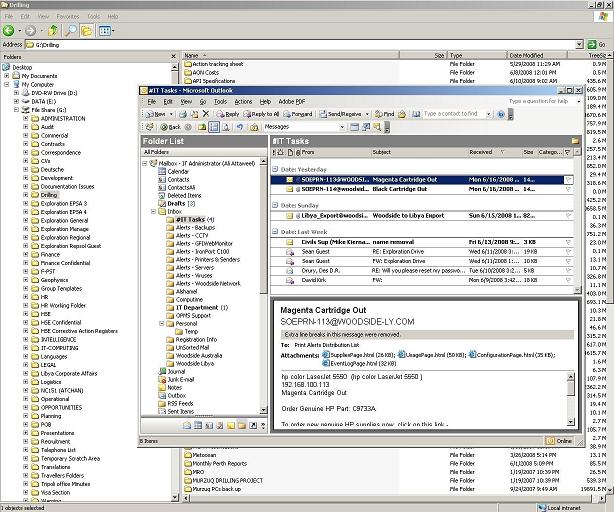
Task: Toggle flag on Woodside to Libya Export
Action: click(568, 216)
